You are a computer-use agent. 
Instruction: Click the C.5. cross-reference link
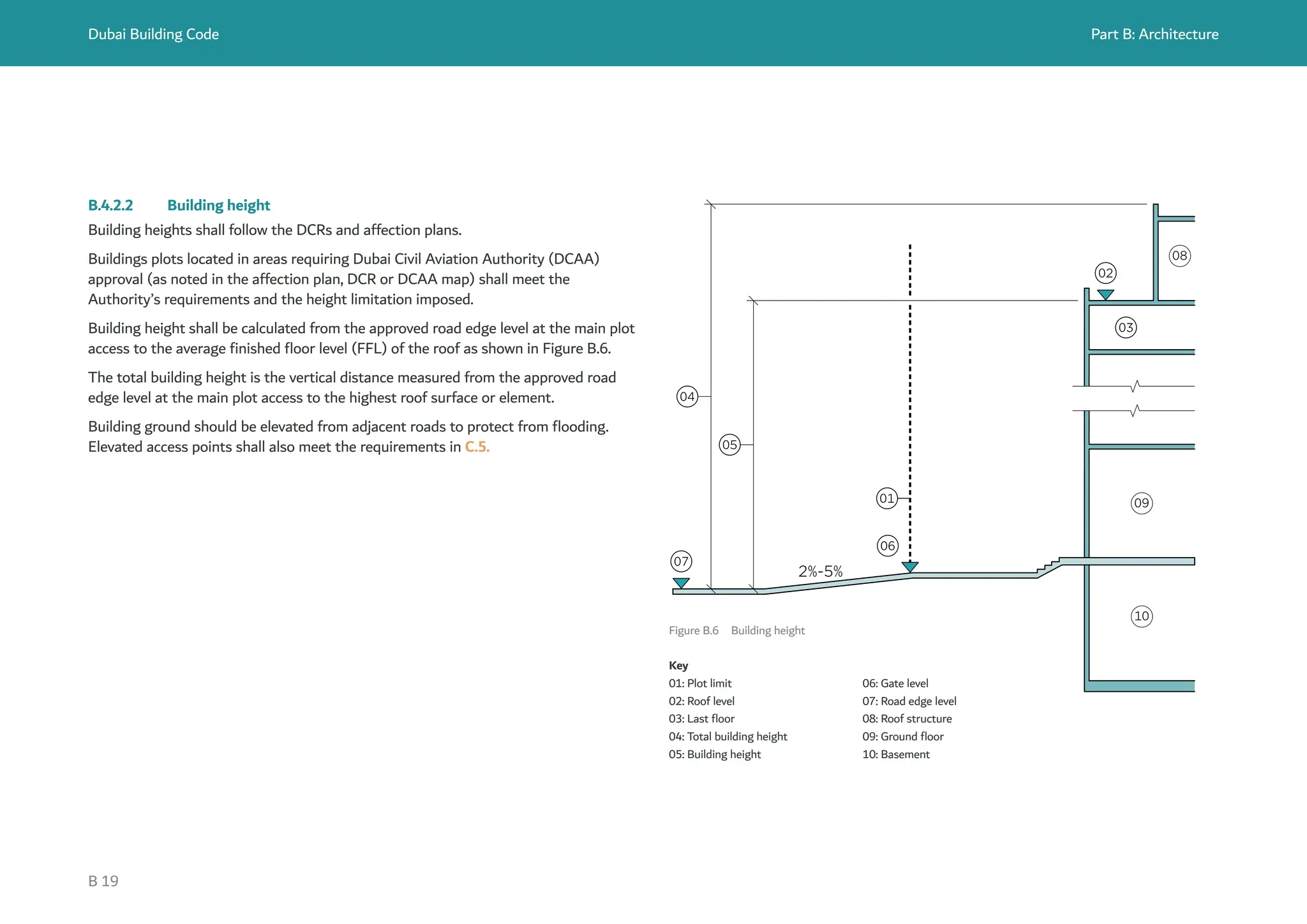tap(477, 447)
